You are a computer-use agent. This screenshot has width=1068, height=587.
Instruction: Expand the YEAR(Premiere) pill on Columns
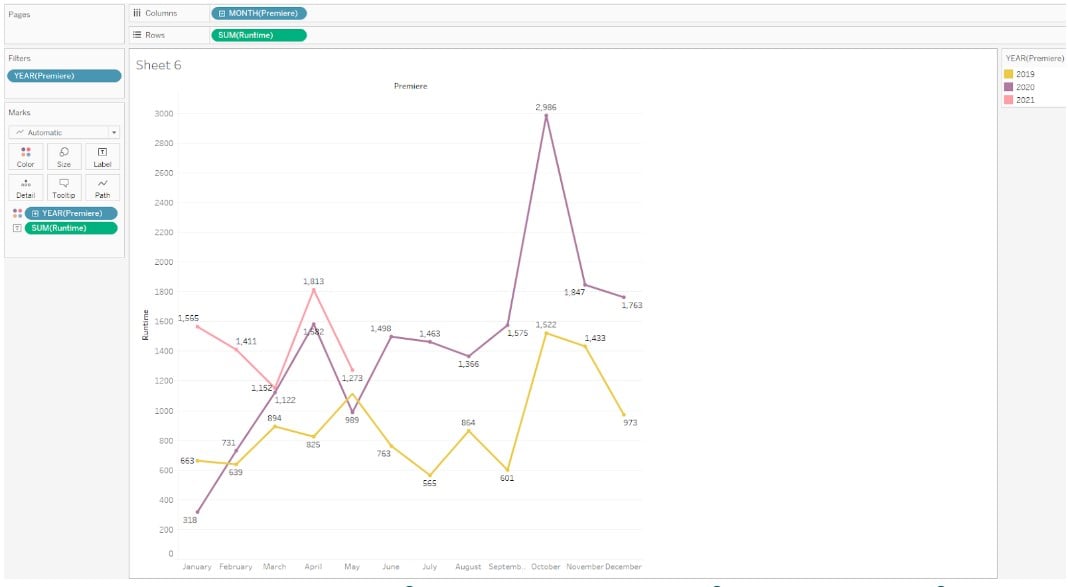(220, 12)
